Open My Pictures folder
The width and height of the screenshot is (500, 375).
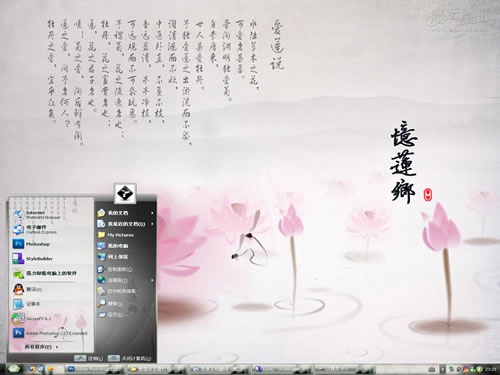point(126,235)
